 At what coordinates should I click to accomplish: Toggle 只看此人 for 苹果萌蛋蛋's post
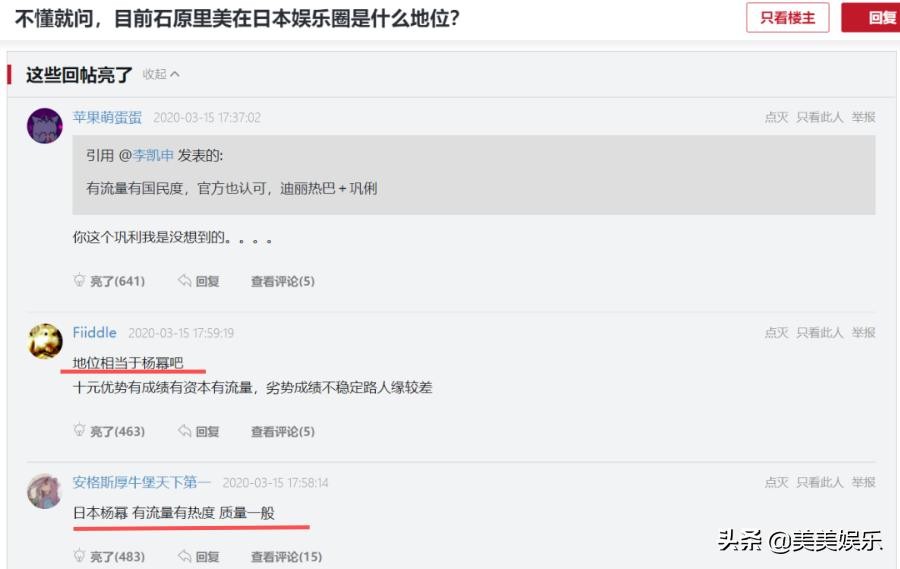click(820, 117)
